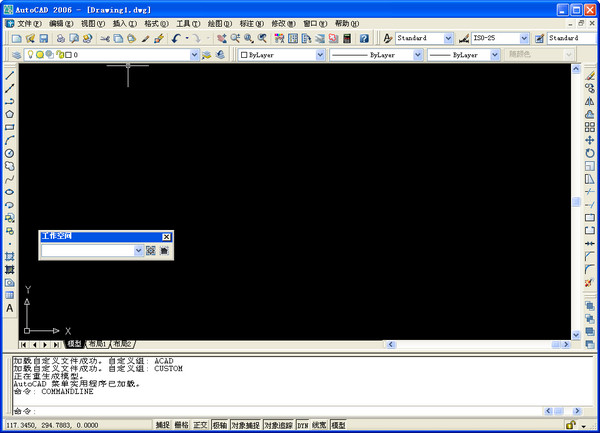Select the Revision Cloud tool
The width and height of the screenshot is (600, 433).
[x=10, y=166]
